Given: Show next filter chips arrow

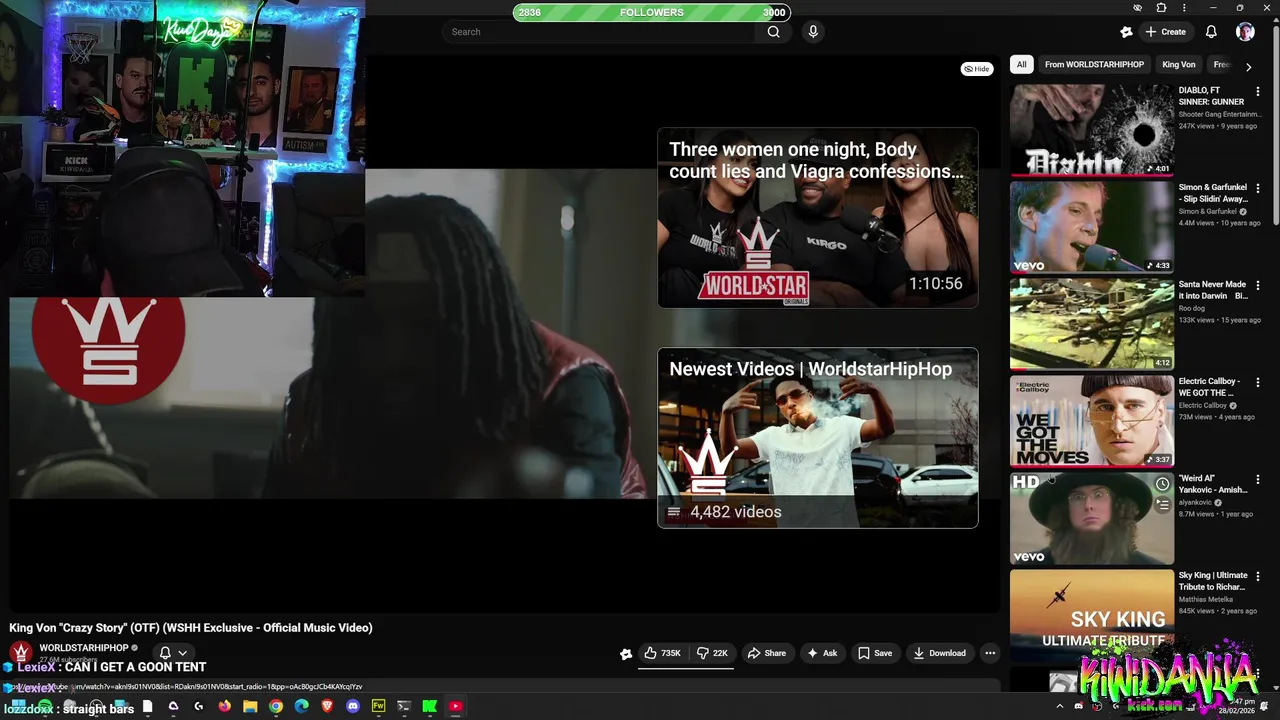Looking at the screenshot, I should (1248, 66).
